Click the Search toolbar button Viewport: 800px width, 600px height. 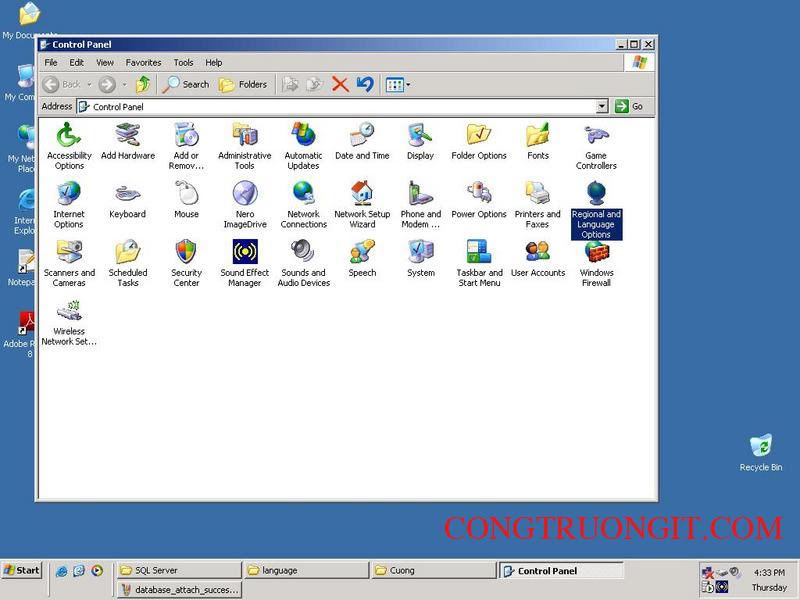tap(186, 84)
